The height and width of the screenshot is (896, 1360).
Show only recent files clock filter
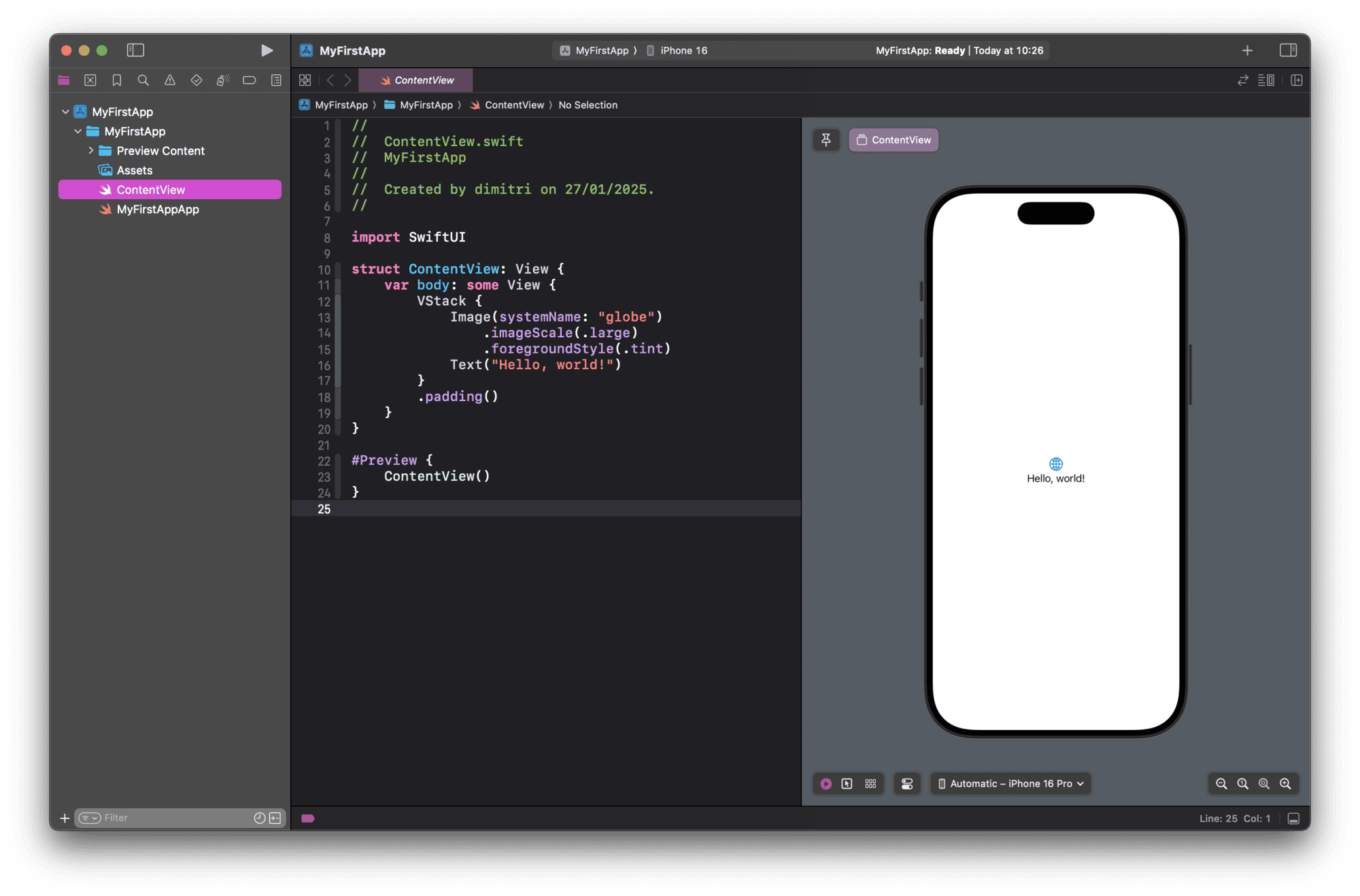(260, 818)
